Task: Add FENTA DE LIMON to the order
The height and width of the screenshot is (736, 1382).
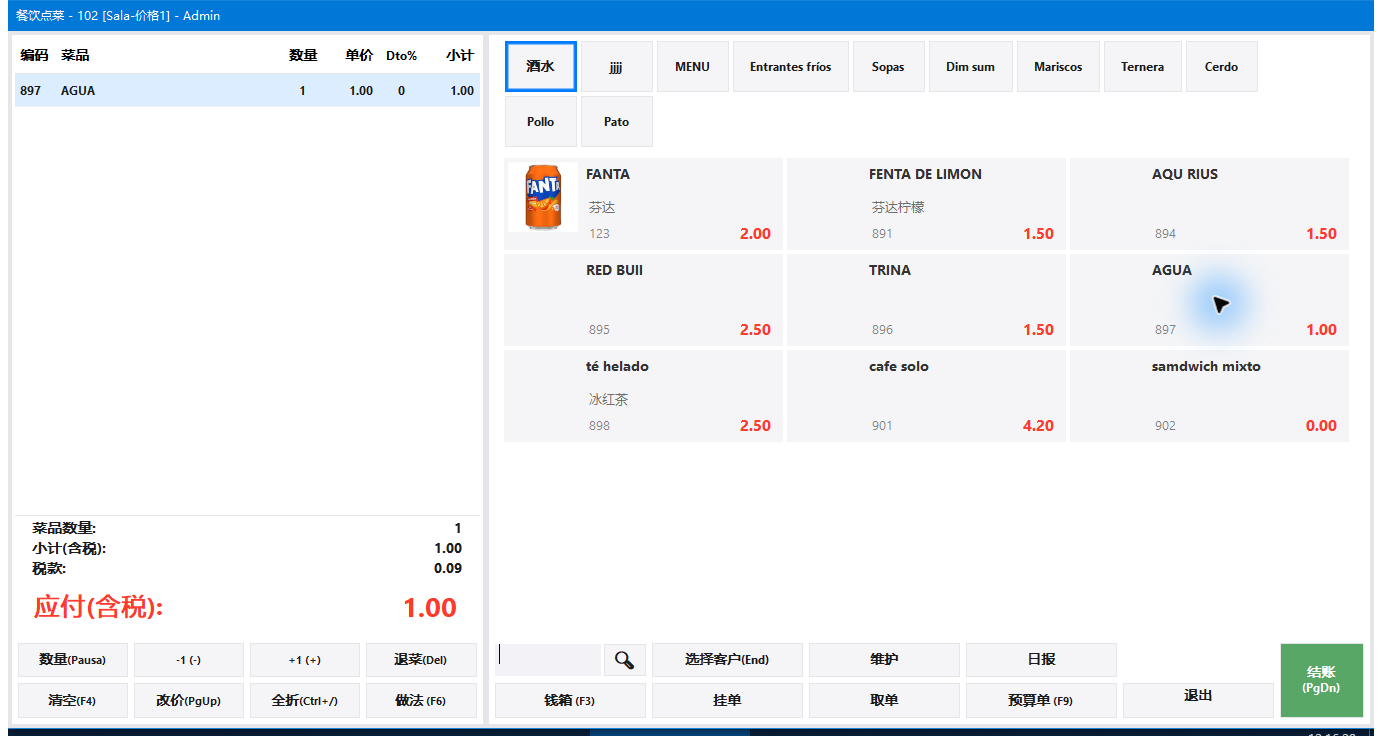Action: 926,204
